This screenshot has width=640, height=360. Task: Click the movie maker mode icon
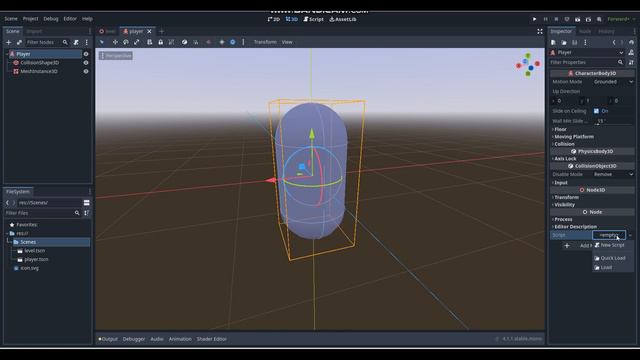coord(599,19)
